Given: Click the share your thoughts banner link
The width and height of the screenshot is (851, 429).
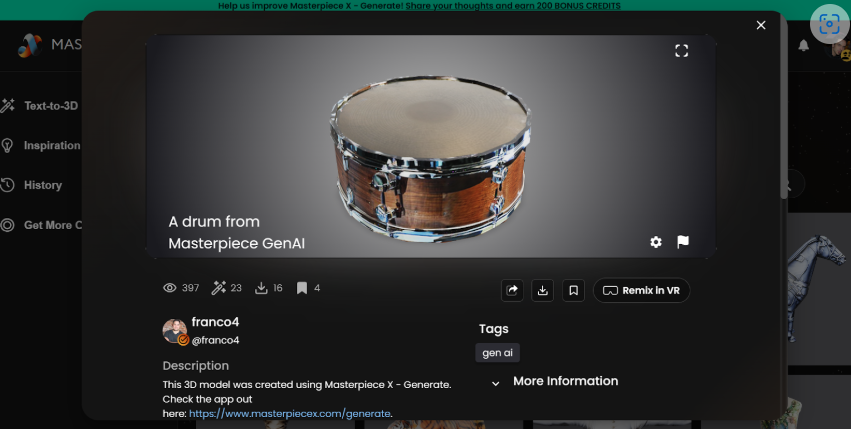Looking at the screenshot, I should coord(513,6).
